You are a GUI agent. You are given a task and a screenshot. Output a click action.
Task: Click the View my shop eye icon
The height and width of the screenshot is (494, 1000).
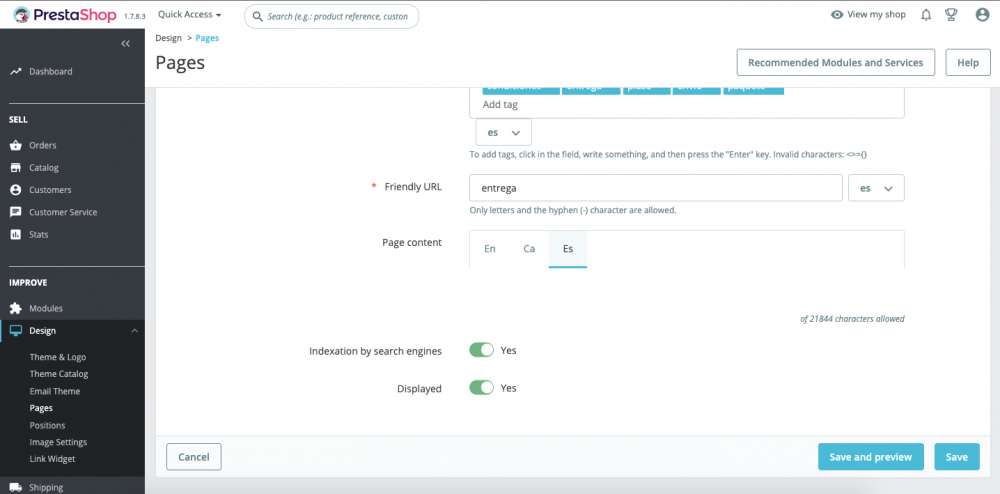(x=837, y=15)
